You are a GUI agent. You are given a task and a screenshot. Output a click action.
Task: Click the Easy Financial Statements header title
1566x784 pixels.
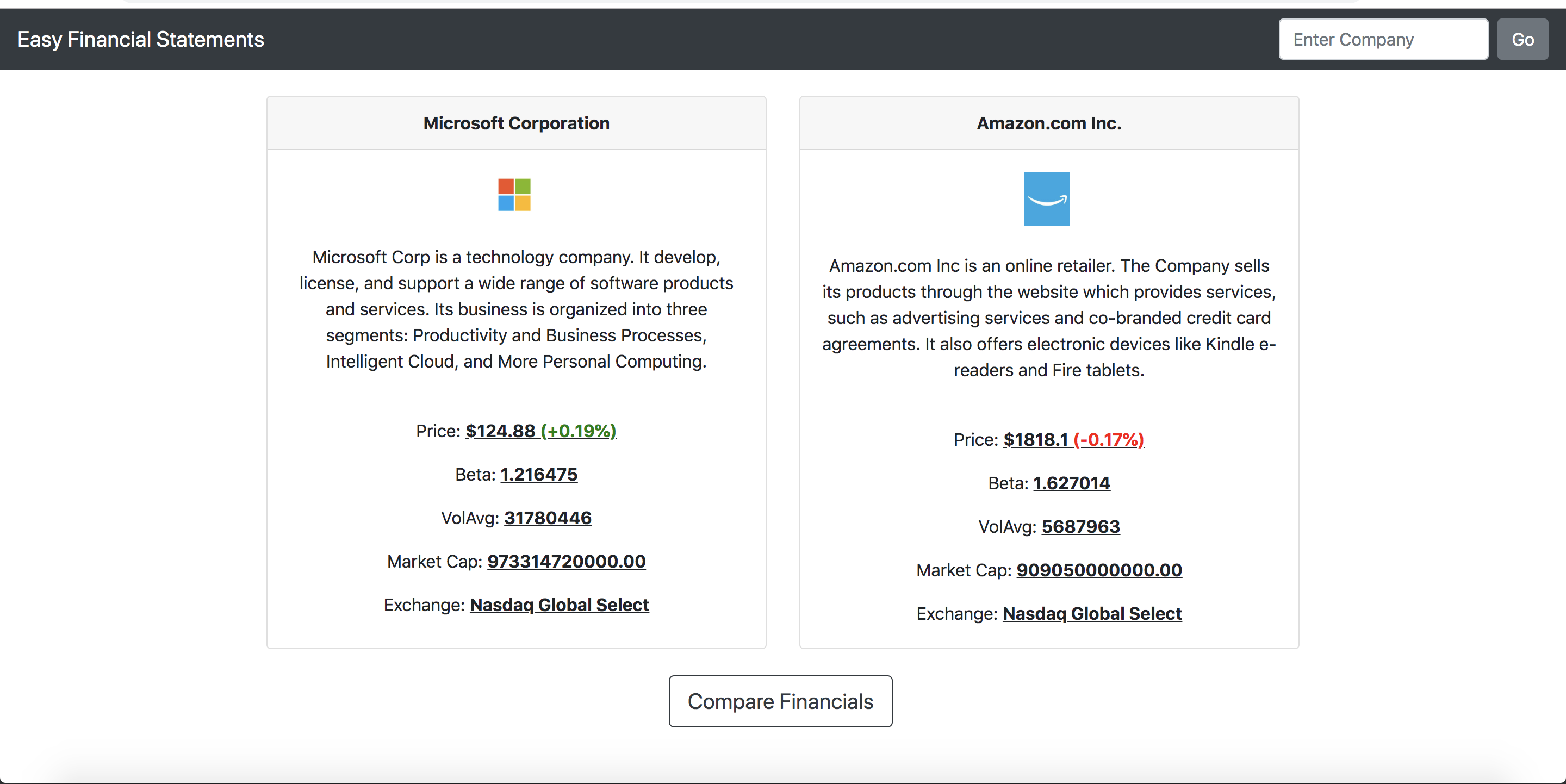140,39
